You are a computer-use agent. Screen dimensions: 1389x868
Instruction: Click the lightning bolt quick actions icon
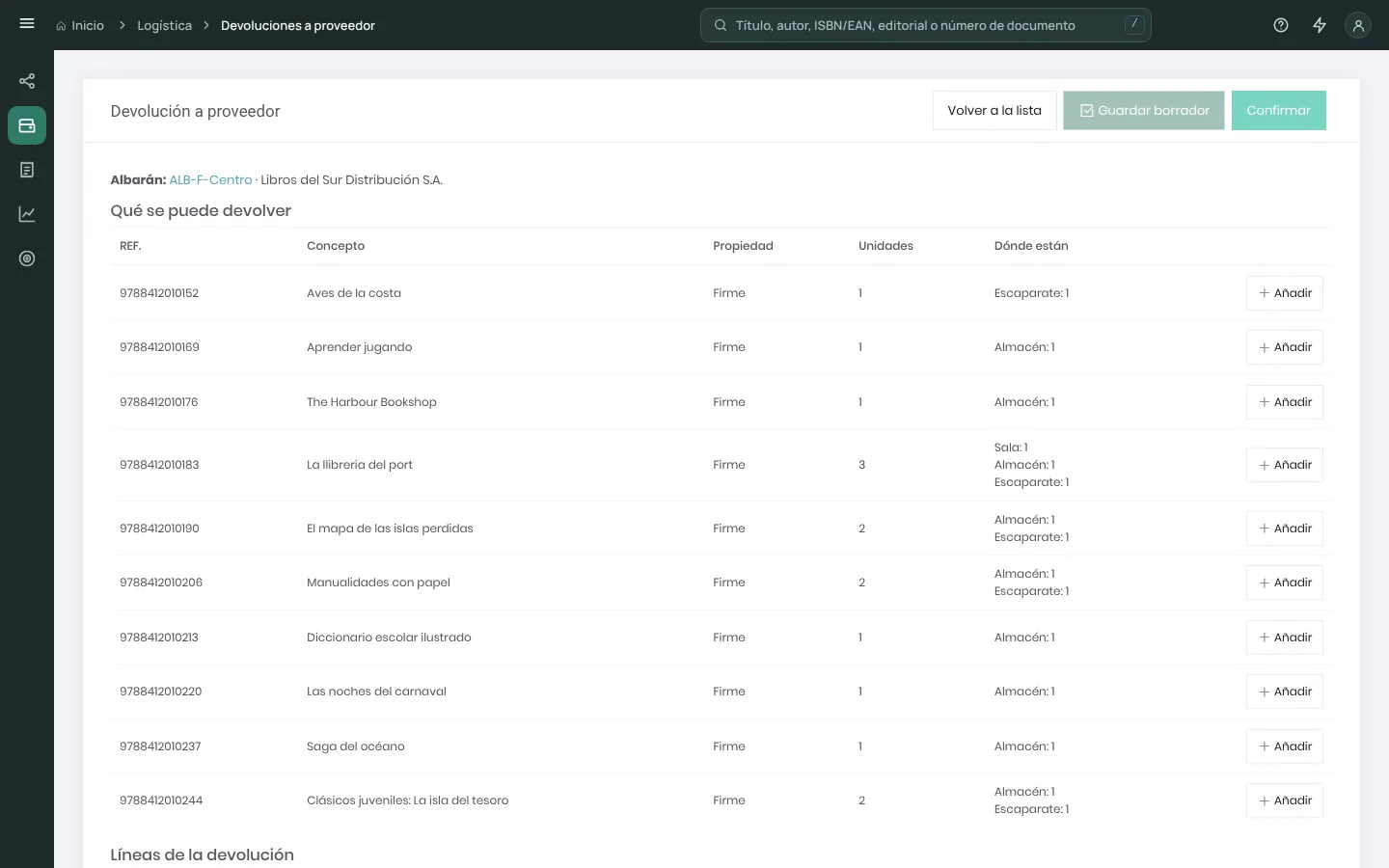(x=1320, y=25)
